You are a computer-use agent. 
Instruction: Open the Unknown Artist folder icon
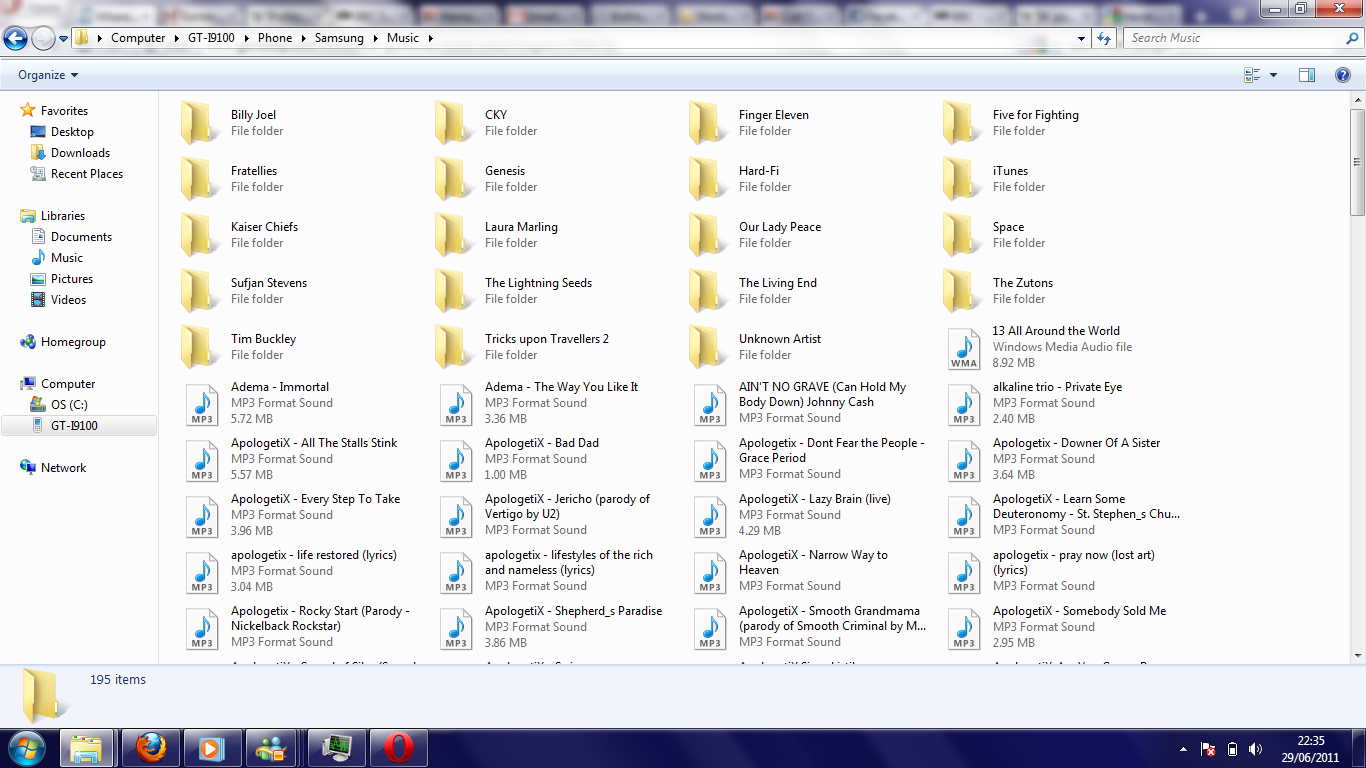coord(709,347)
